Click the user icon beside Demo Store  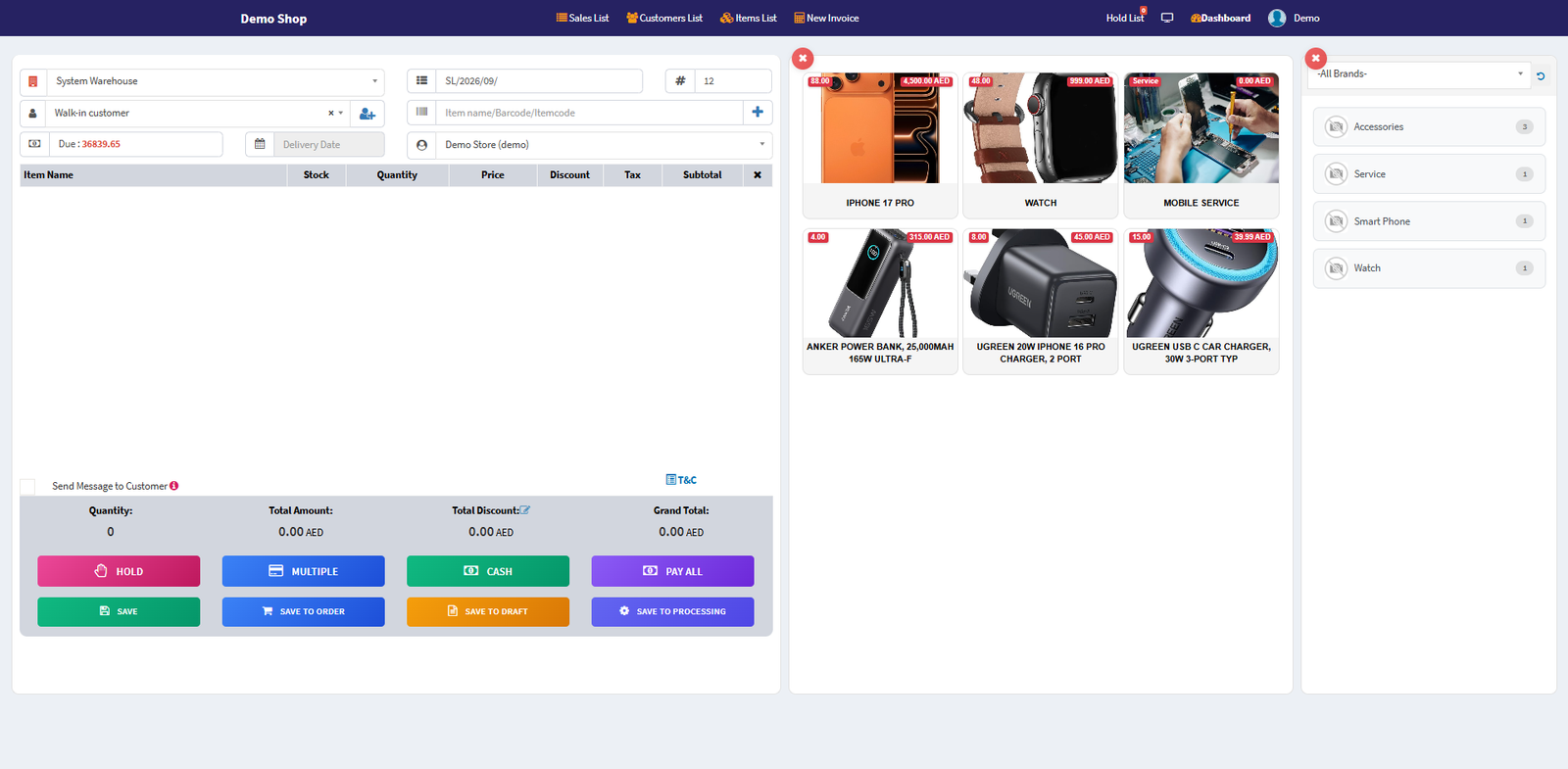pos(421,145)
